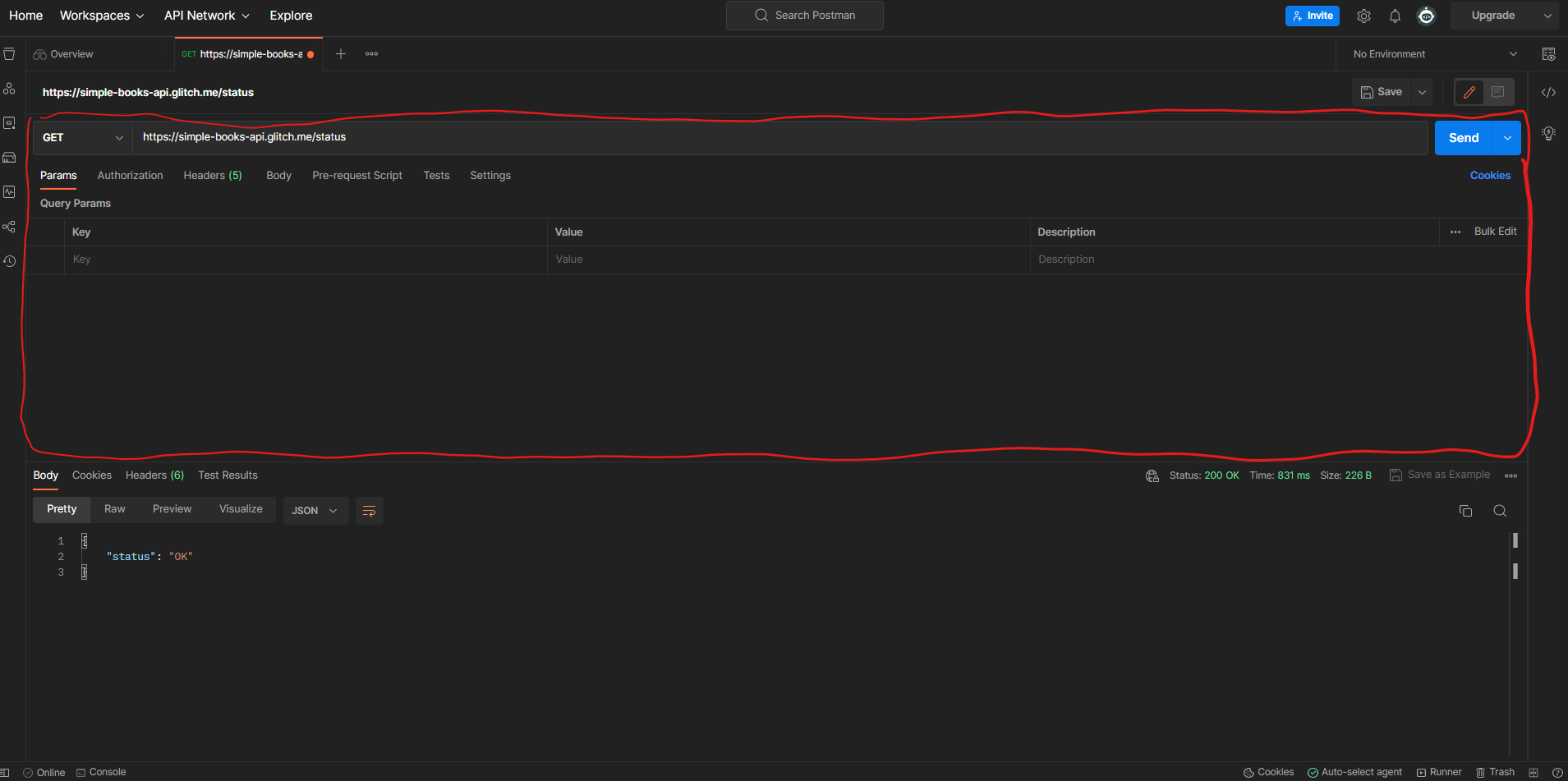
Task: Open help icon in status bar
Action: click(1557, 773)
